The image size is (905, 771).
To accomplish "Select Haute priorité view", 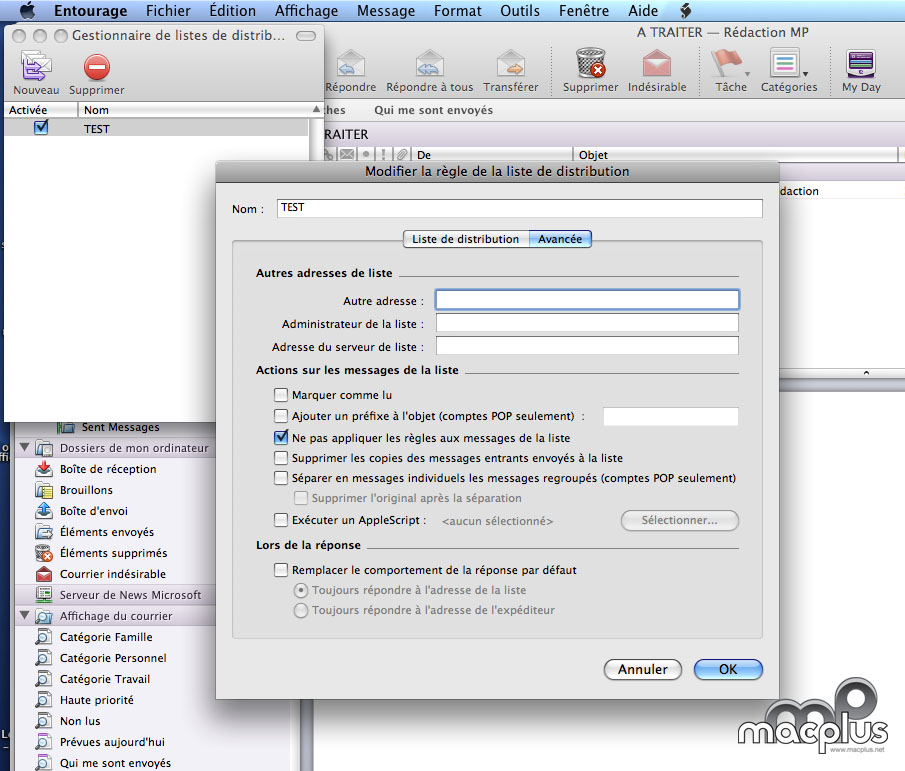I will tap(97, 700).
